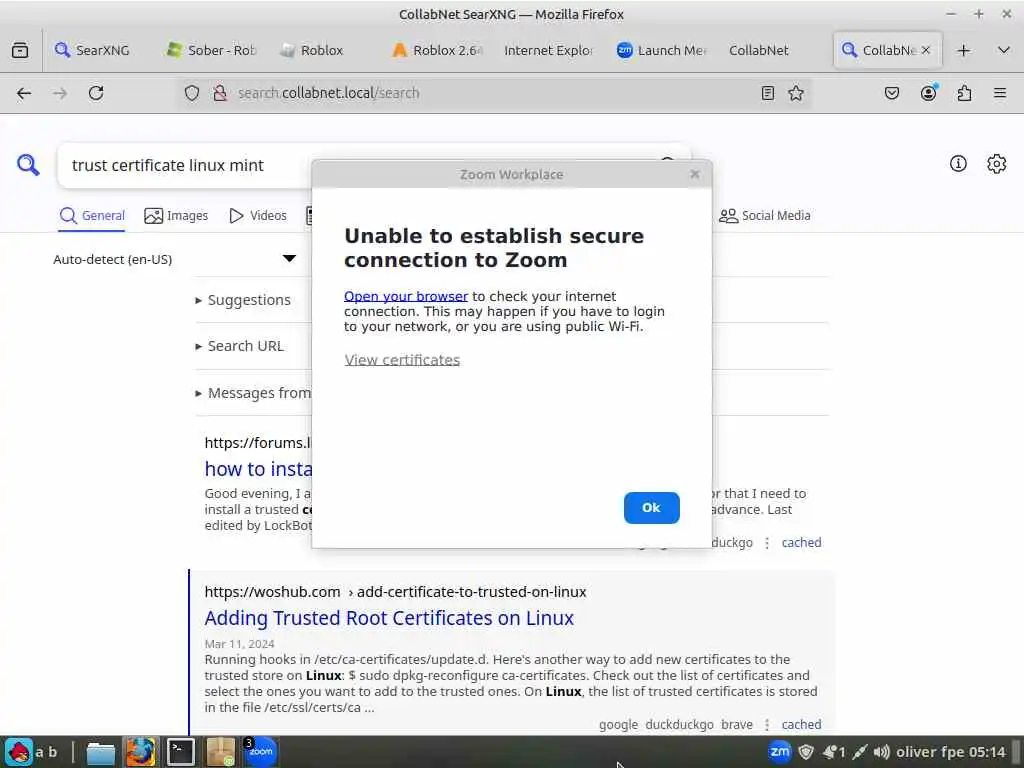This screenshot has width=1024, height=768.
Task: Go back to the previous page
Action: click(x=24, y=93)
